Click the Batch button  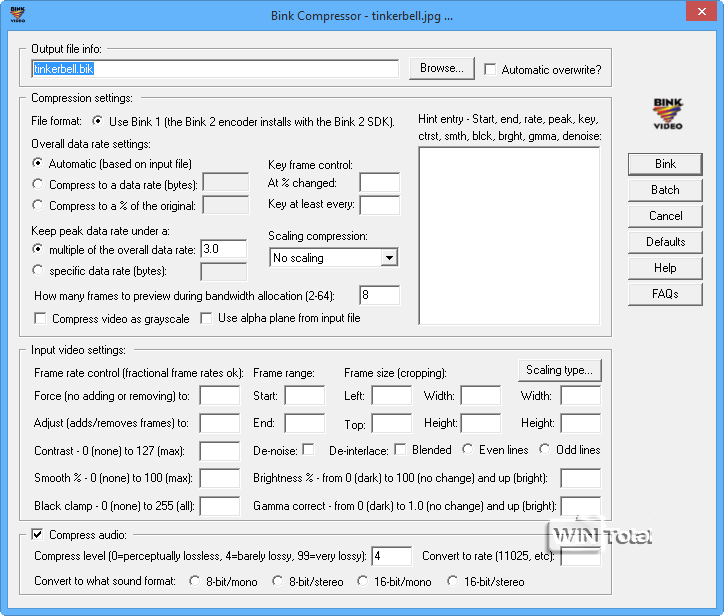pos(665,190)
